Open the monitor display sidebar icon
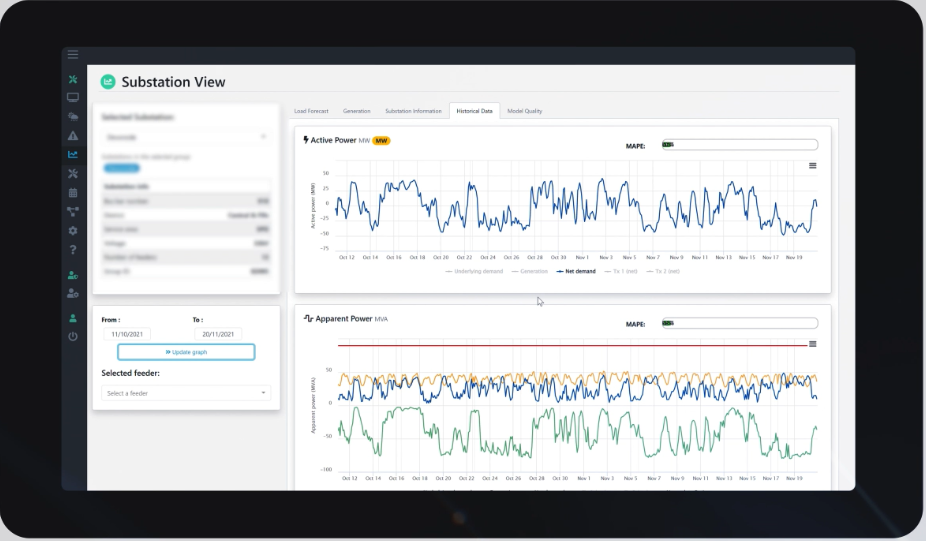Viewport: 926px width, 541px height. (x=73, y=97)
